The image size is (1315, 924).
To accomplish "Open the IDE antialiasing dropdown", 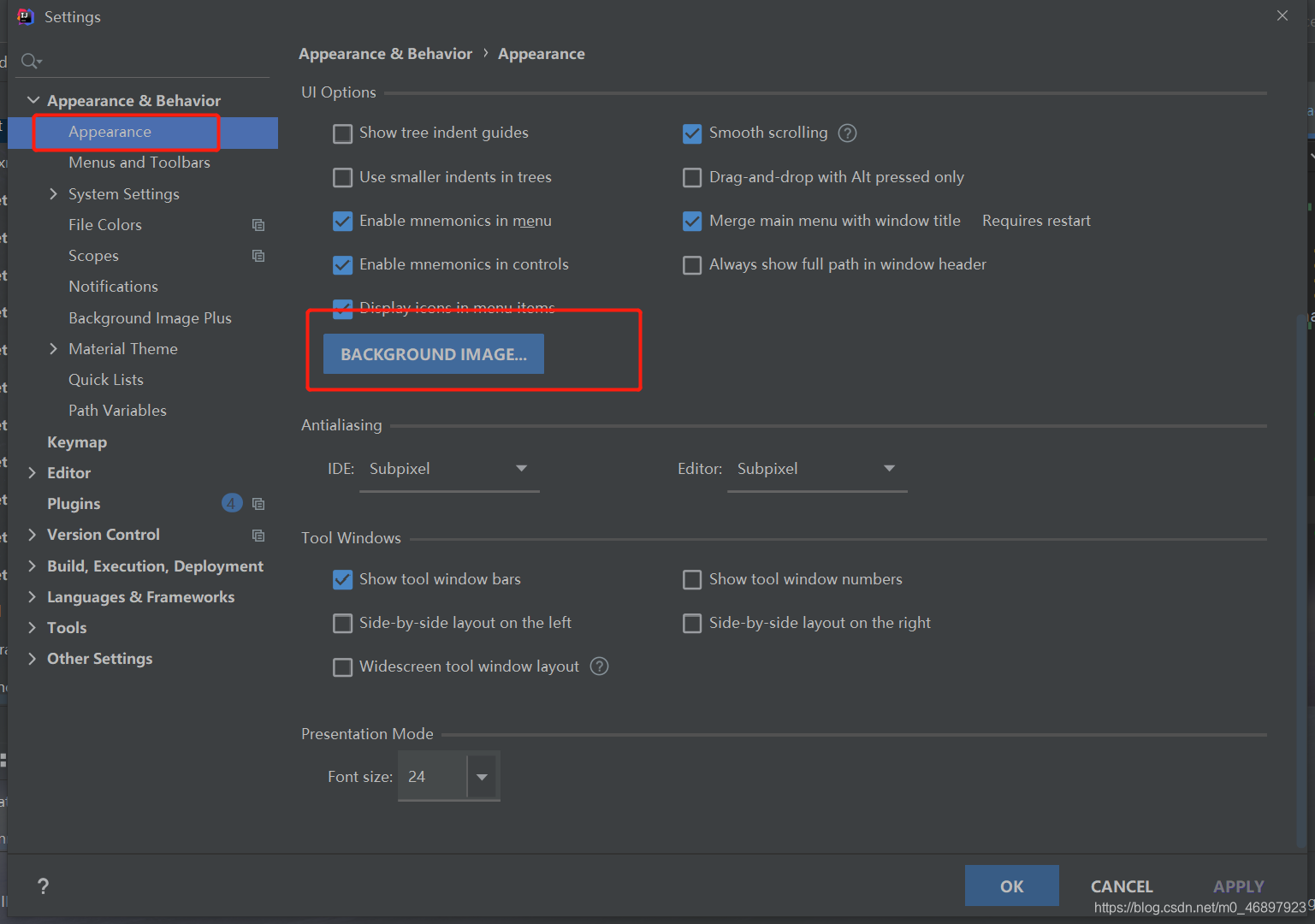I will point(449,469).
